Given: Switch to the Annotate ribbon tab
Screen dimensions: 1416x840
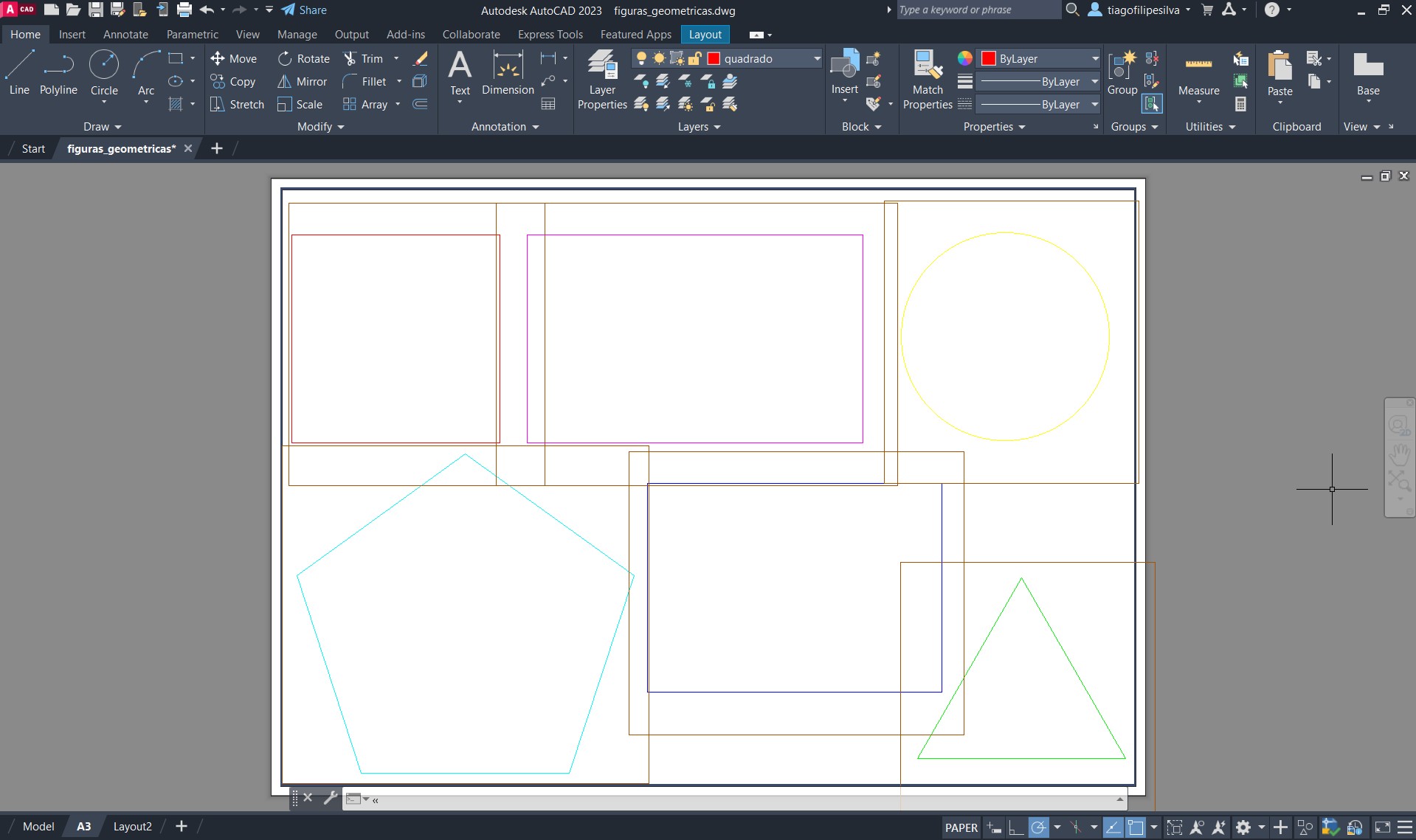Looking at the screenshot, I should 125,35.
